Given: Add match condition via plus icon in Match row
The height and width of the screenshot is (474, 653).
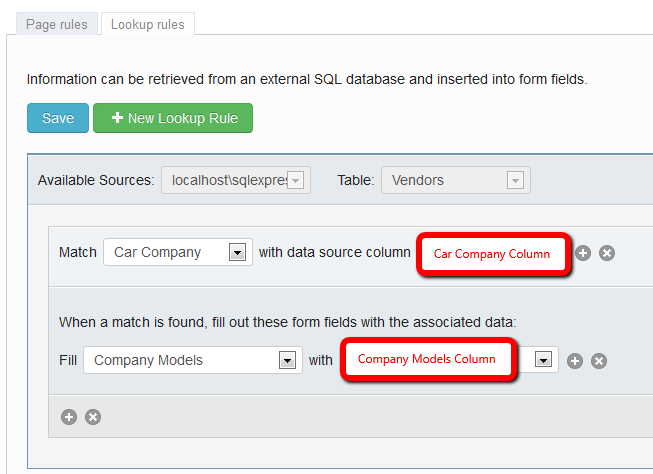Looking at the screenshot, I should pos(583,253).
